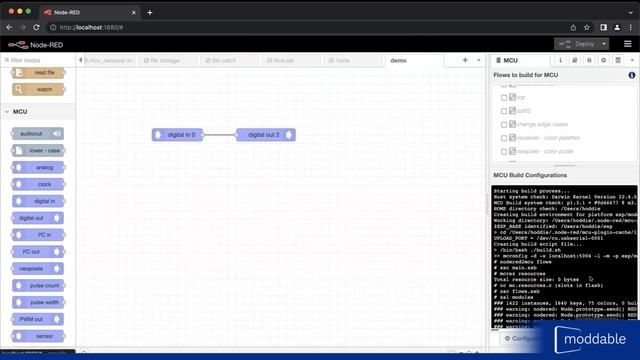The width and height of the screenshot is (640, 360).
Task: Check the 'neopixel - color palettes' flow checkbox
Action: pyautogui.click(x=504, y=138)
